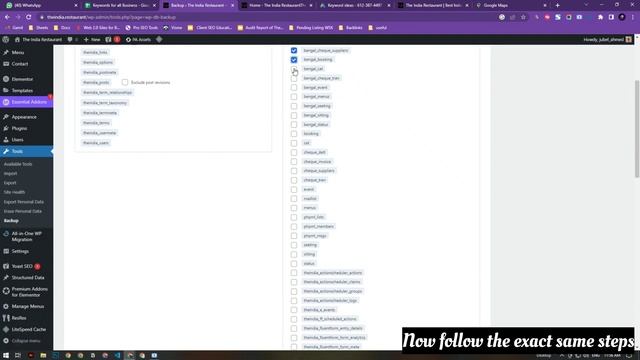Open Essential Addons in the sidebar
640x360 pixels.
(27, 102)
